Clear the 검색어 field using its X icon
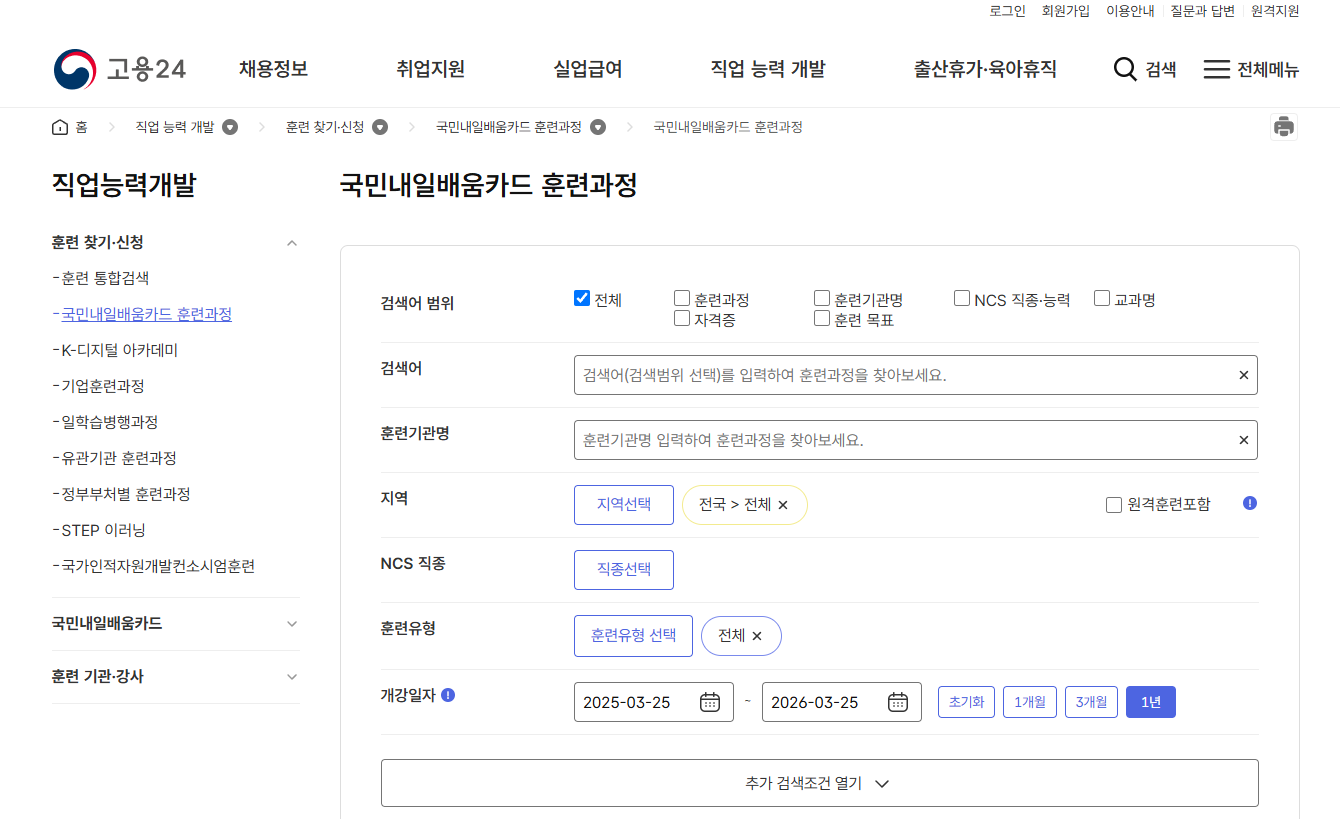 1243,375
